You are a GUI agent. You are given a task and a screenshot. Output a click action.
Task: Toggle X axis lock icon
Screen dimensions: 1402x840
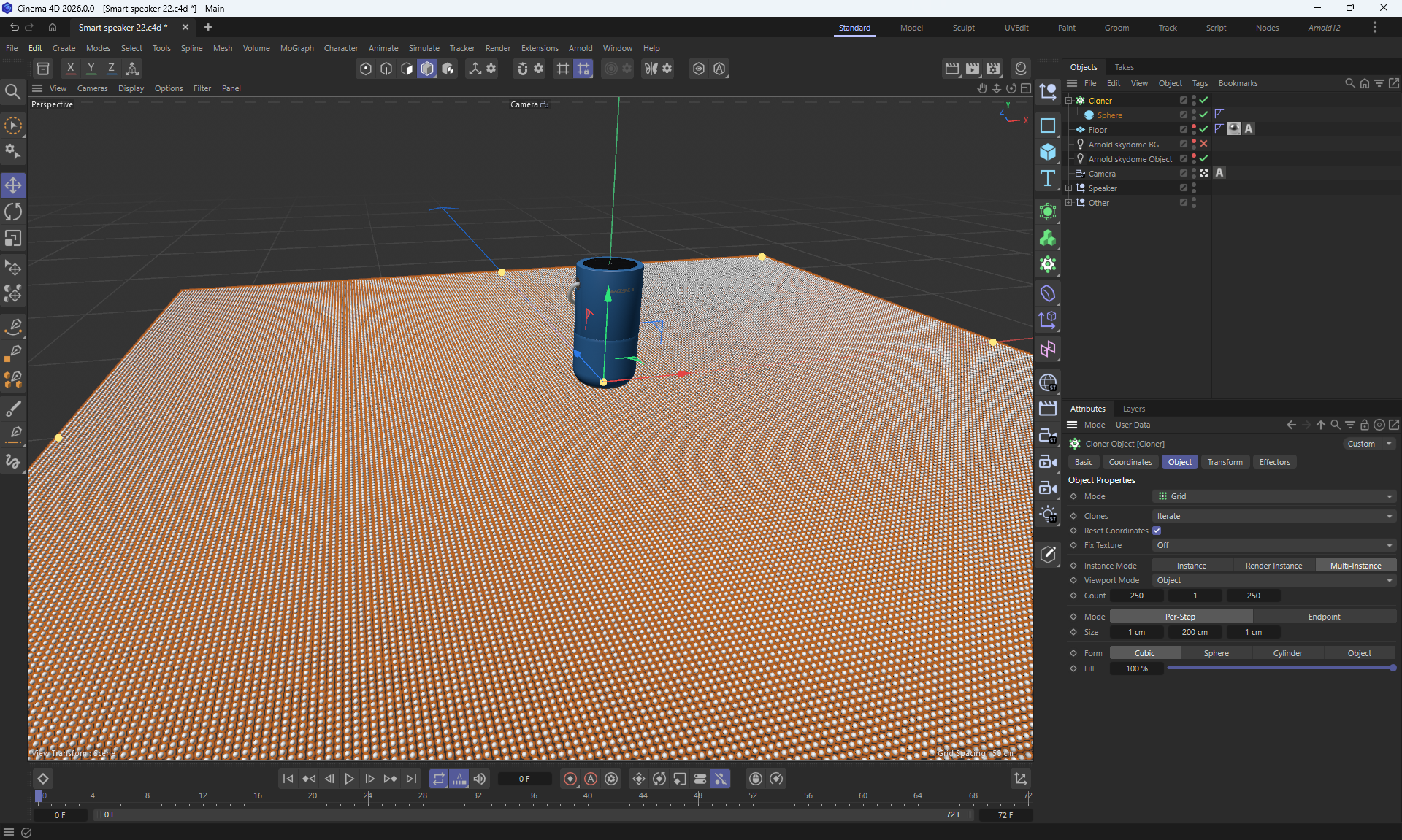tap(70, 69)
